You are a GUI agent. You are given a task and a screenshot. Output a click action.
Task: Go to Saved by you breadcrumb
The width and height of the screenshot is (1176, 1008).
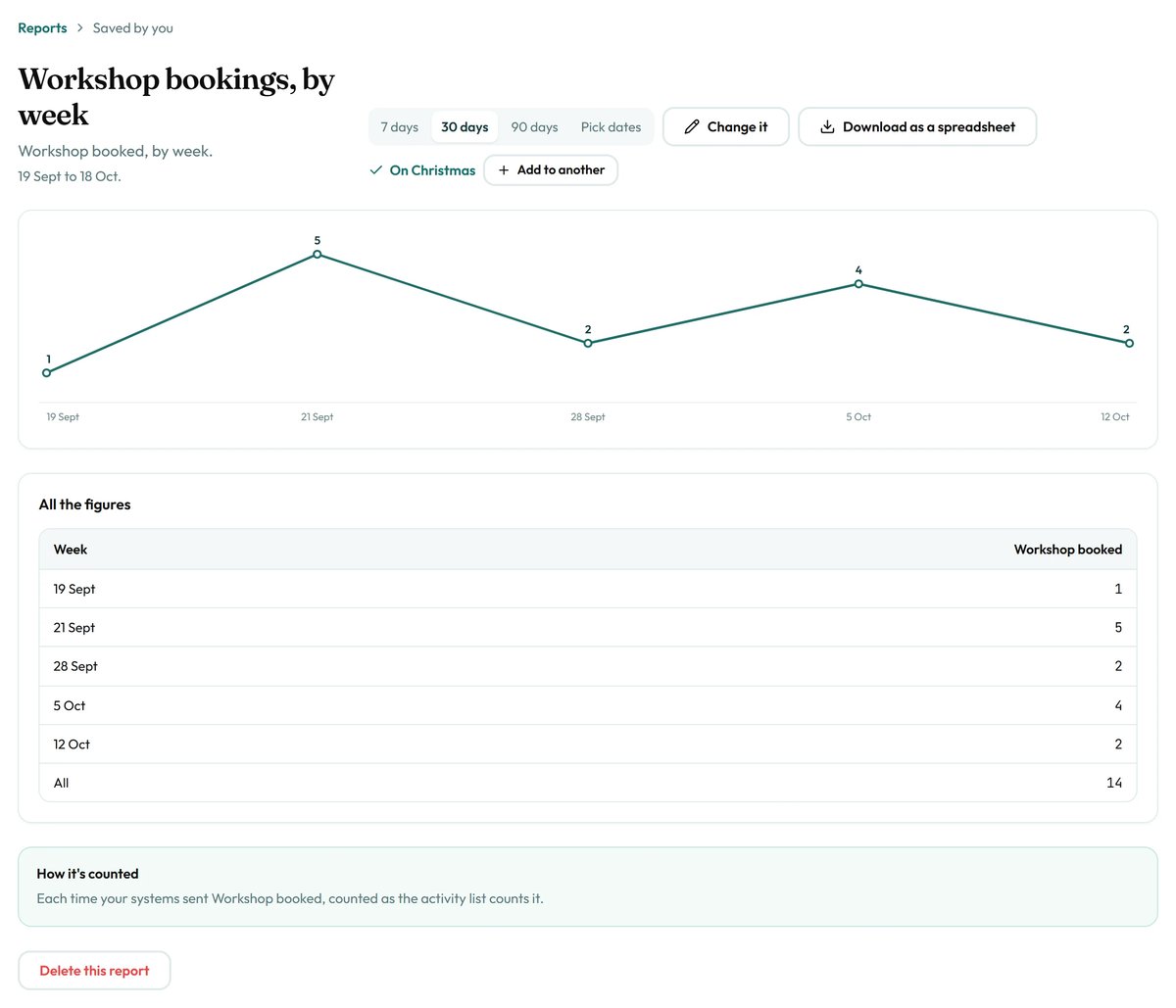[133, 28]
